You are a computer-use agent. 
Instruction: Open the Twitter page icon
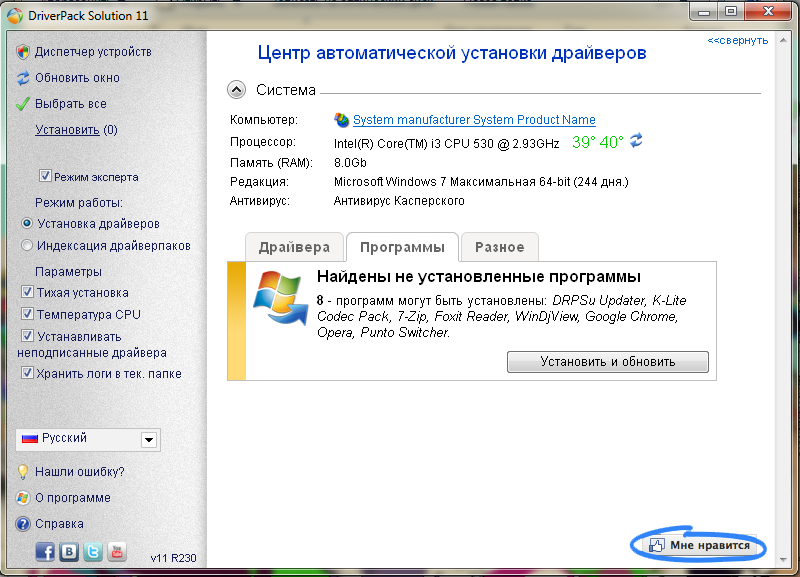click(93, 551)
